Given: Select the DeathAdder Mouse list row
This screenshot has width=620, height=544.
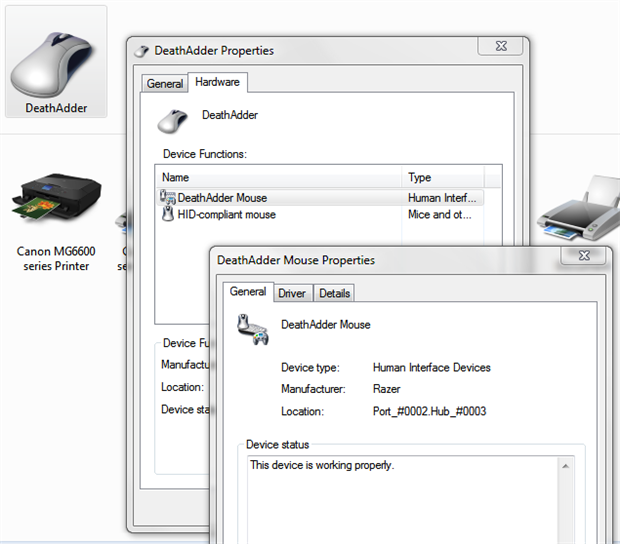Looking at the screenshot, I should coord(319,197).
